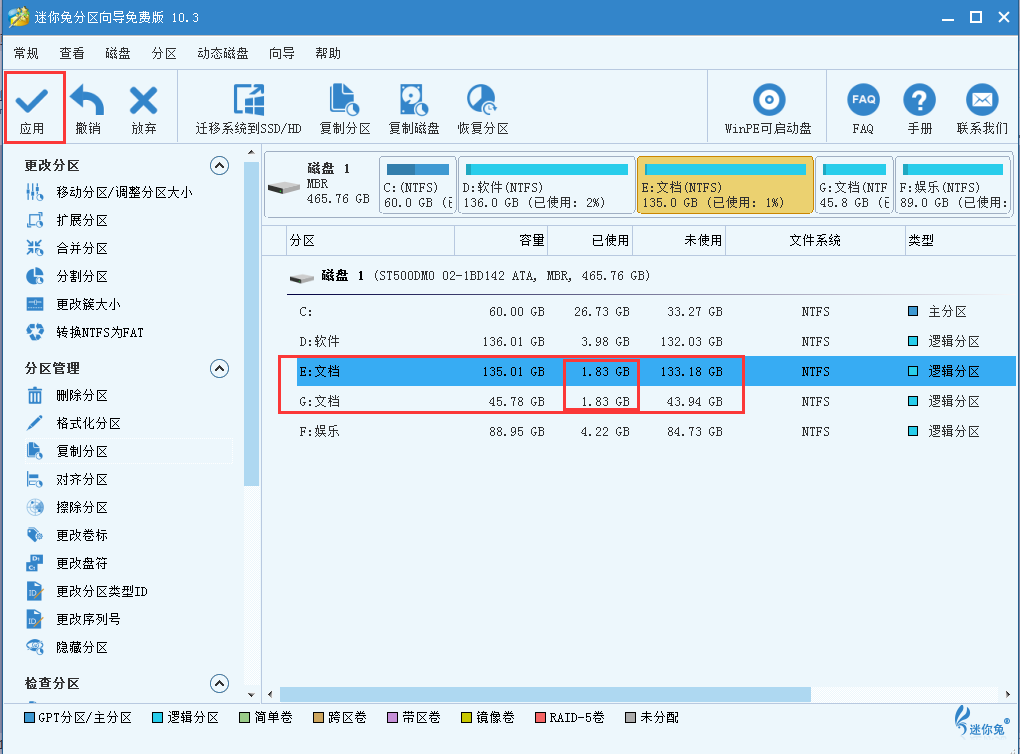Click sidebar scroll-up arrow

251,153
